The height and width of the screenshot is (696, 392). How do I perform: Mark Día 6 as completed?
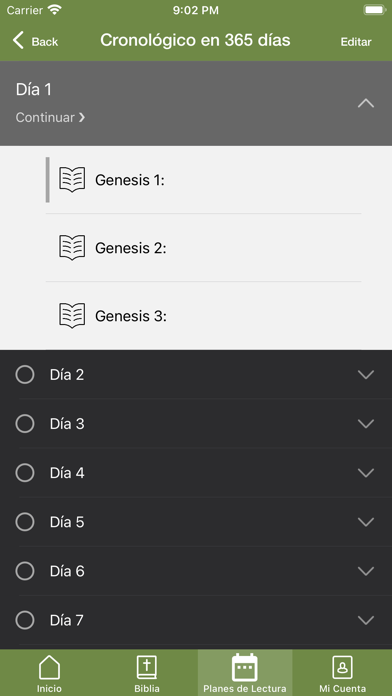25,571
